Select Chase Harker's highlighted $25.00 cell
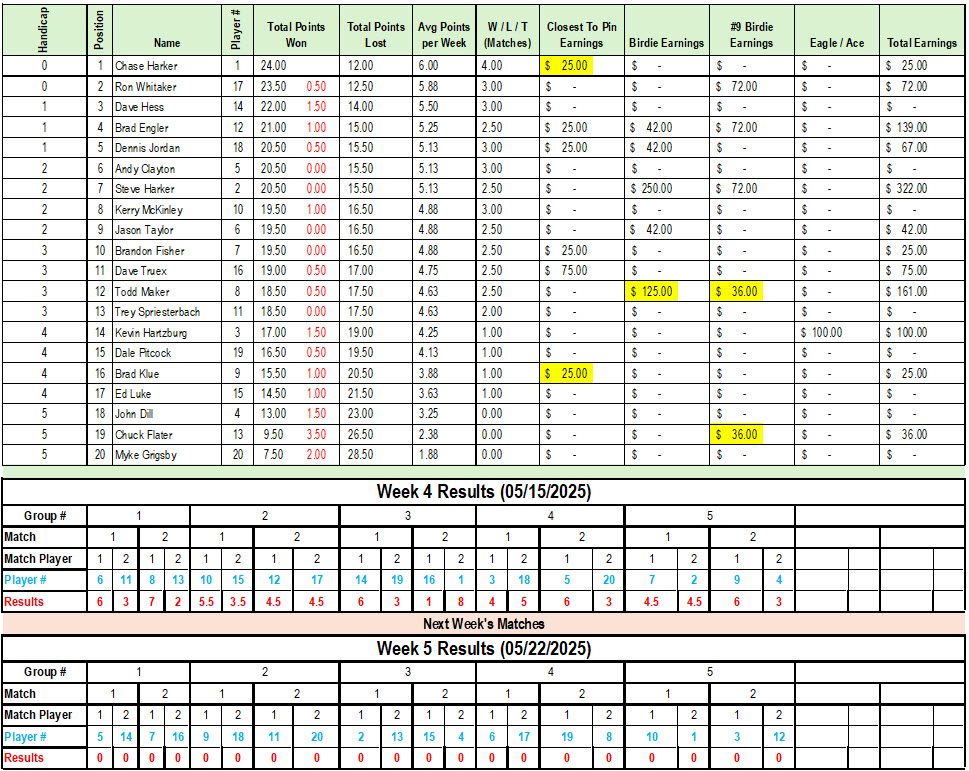 [x=567, y=66]
